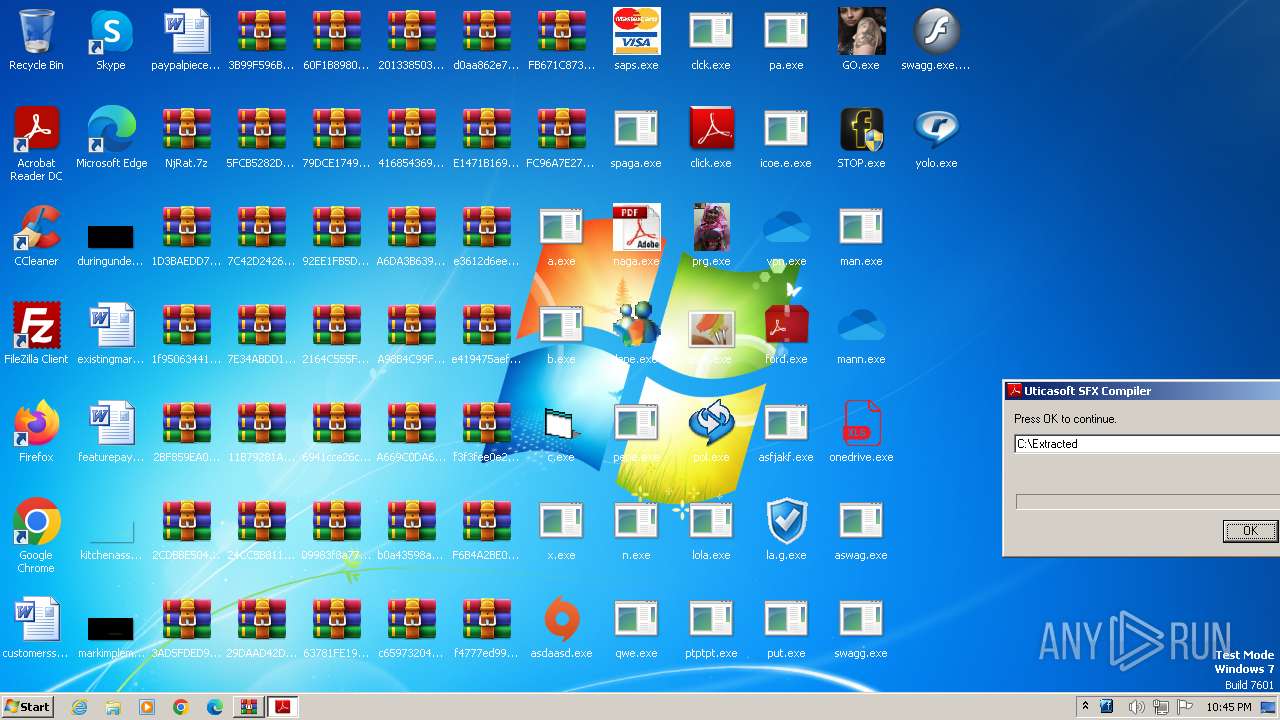Select the onedrive.exe XLS-style icon
The image size is (1280, 720).
coord(861,423)
